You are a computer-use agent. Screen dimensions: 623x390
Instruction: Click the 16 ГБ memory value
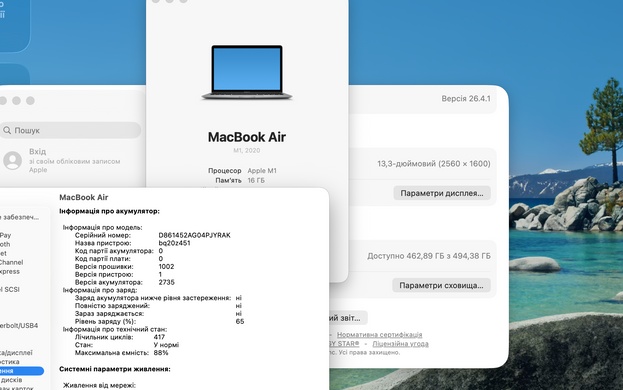(256, 180)
